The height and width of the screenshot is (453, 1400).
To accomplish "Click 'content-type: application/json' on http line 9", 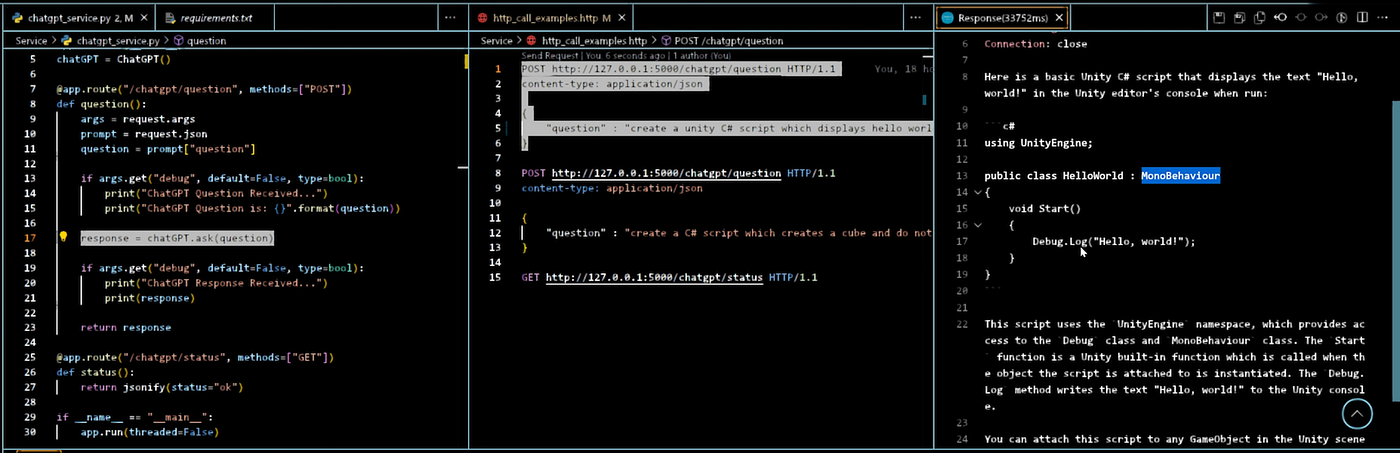I will coord(612,187).
